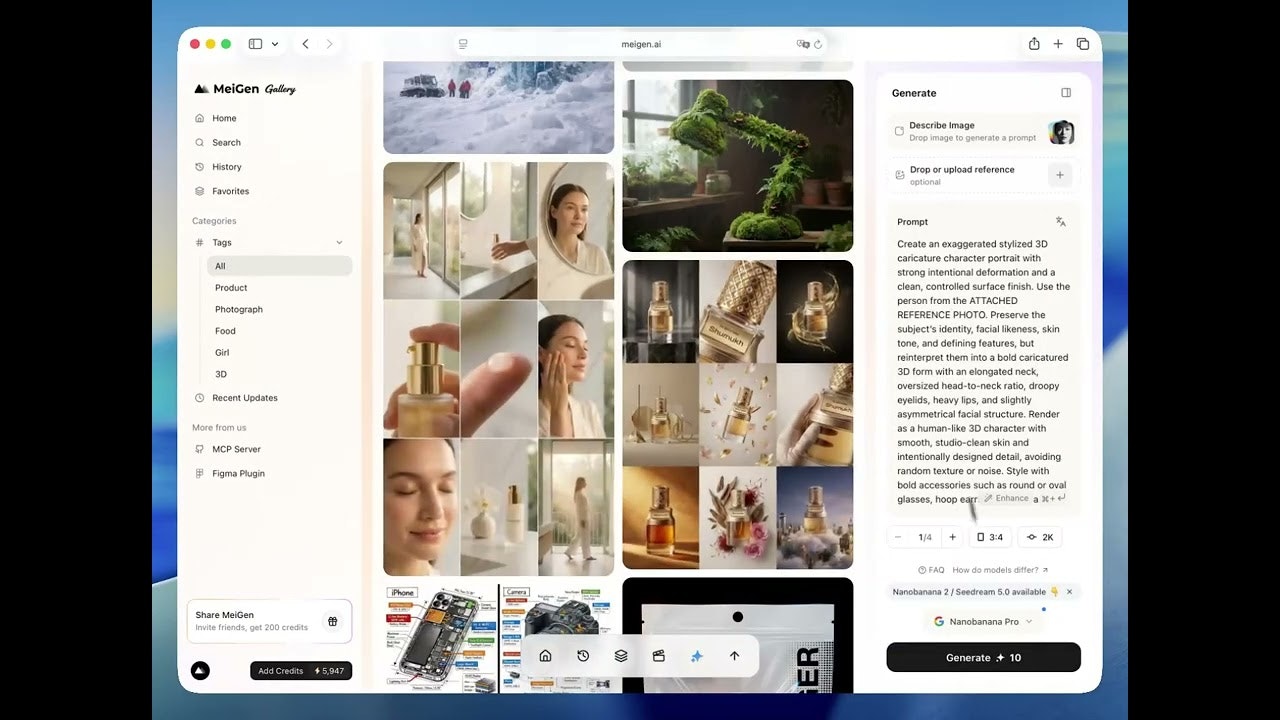
Task: Select the Photograph tag in sidebar
Action: coord(239,309)
